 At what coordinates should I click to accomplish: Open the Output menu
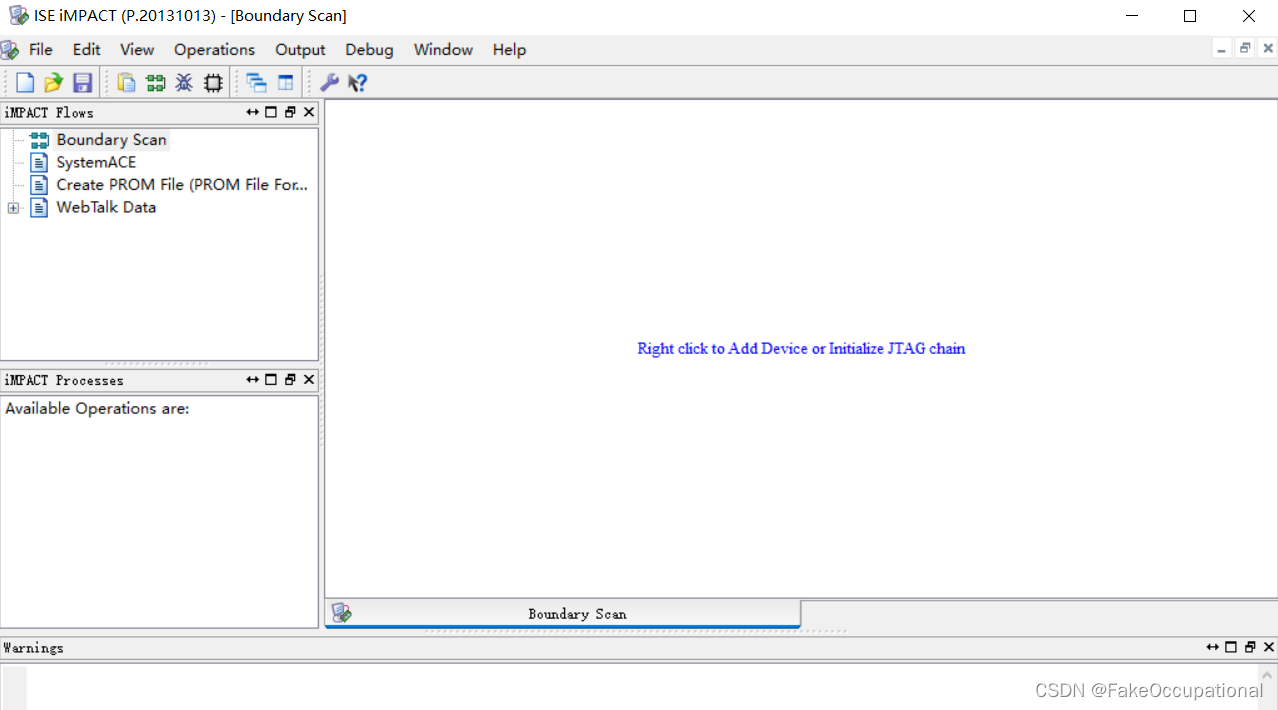(300, 50)
